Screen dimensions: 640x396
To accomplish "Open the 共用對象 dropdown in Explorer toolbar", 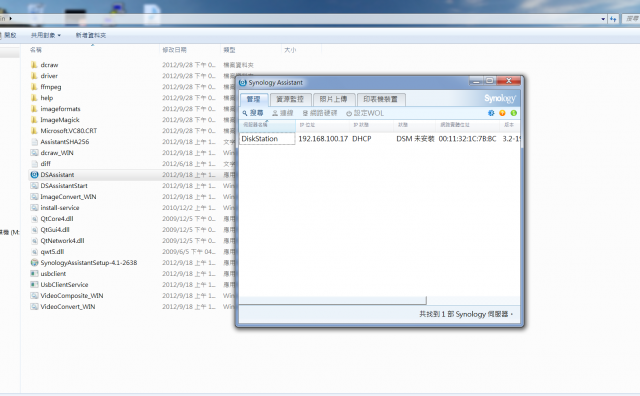I will pyautogui.click(x=46, y=36).
